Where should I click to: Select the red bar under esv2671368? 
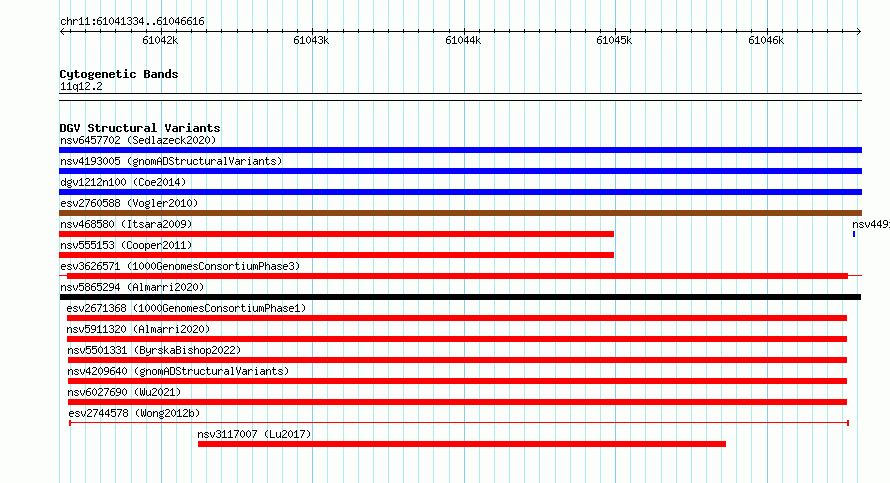pyautogui.click(x=457, y=318)
